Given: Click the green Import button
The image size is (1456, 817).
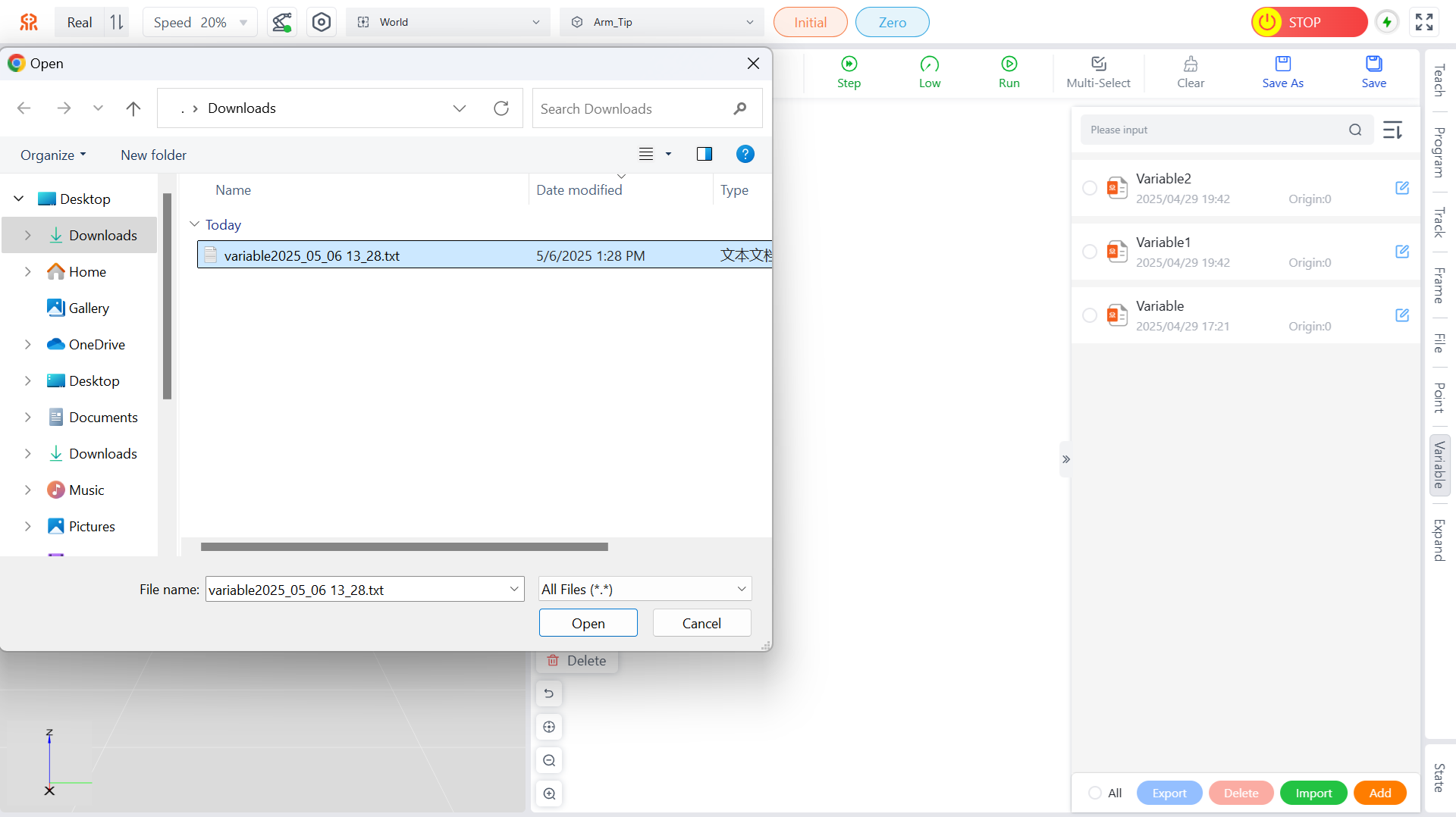Looking at the screenshot, I should [1313, 793].
